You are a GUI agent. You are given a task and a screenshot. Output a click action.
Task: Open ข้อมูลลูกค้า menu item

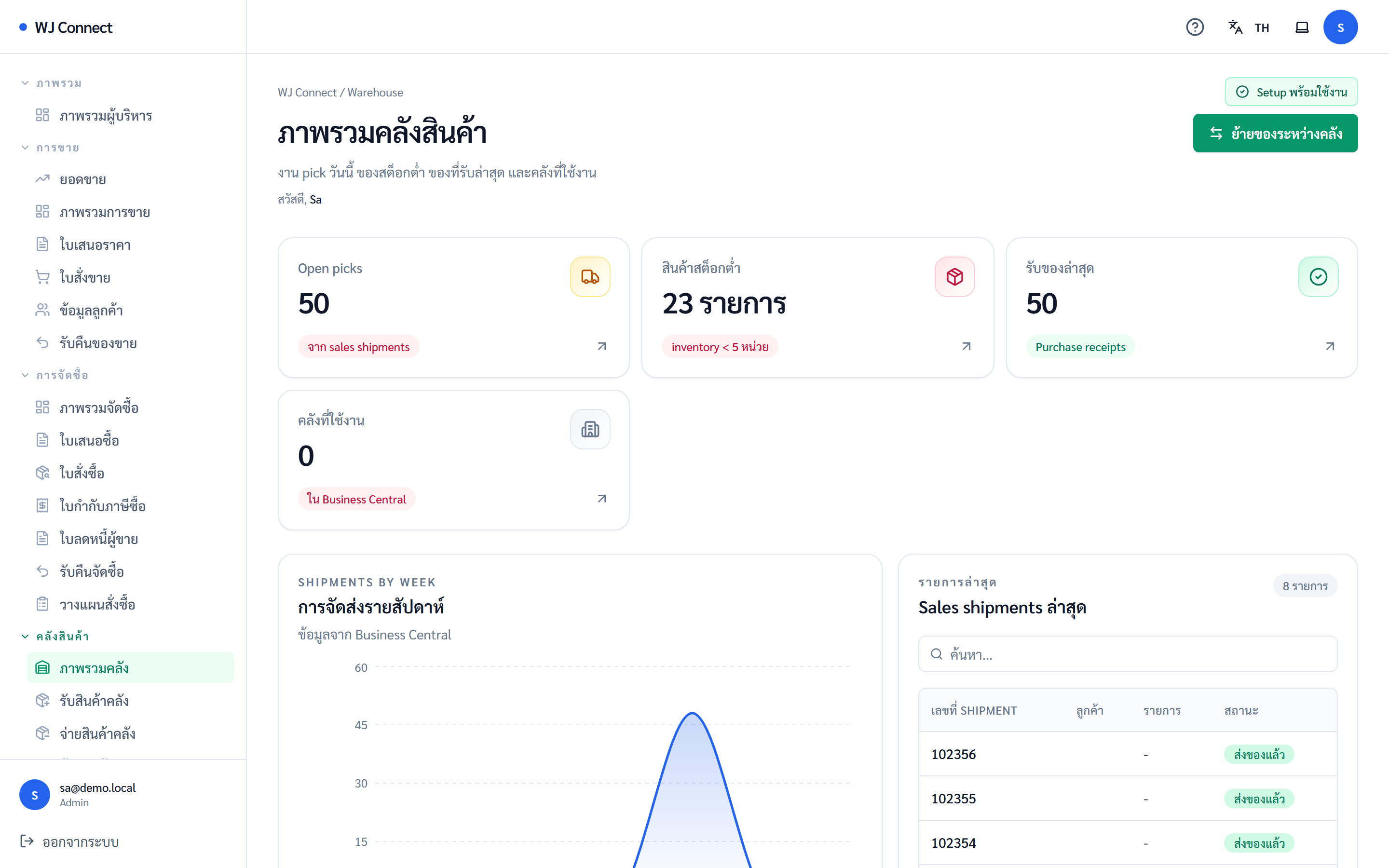130,310
